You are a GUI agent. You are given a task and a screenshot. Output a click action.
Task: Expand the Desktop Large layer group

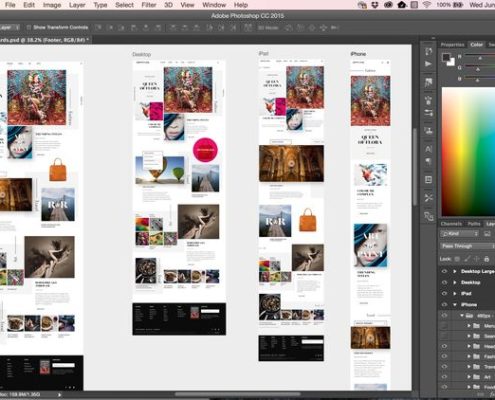click(455, 271)
